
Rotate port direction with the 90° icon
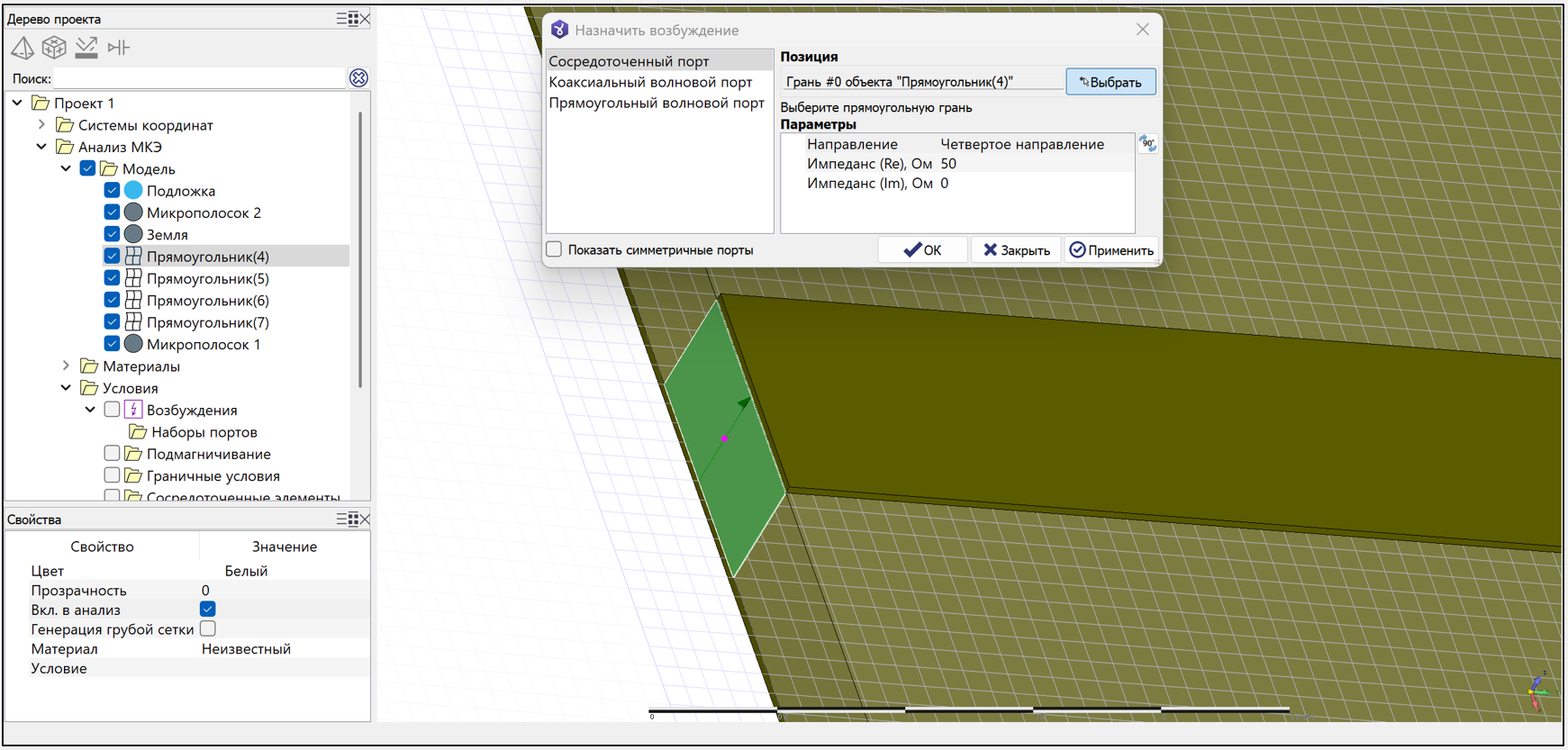coord(1147,144)
